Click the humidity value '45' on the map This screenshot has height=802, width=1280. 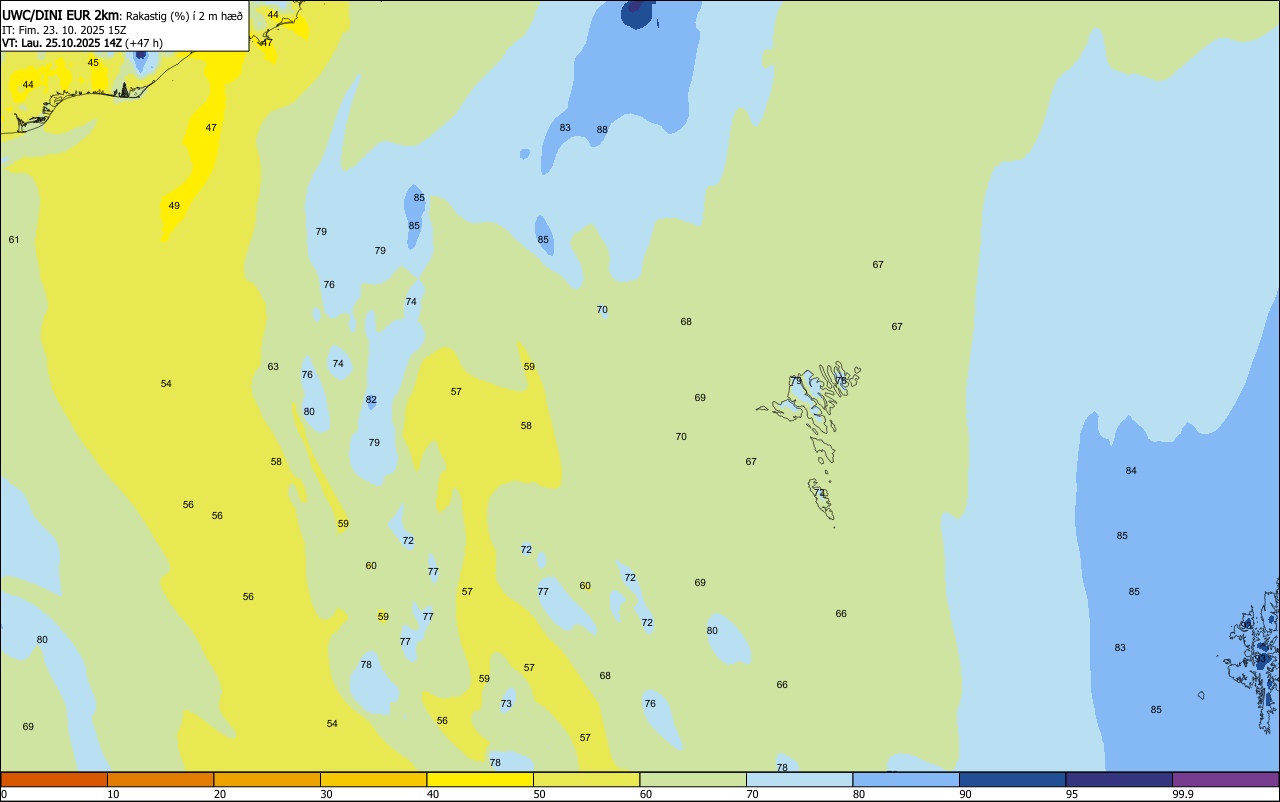(93, 63)
